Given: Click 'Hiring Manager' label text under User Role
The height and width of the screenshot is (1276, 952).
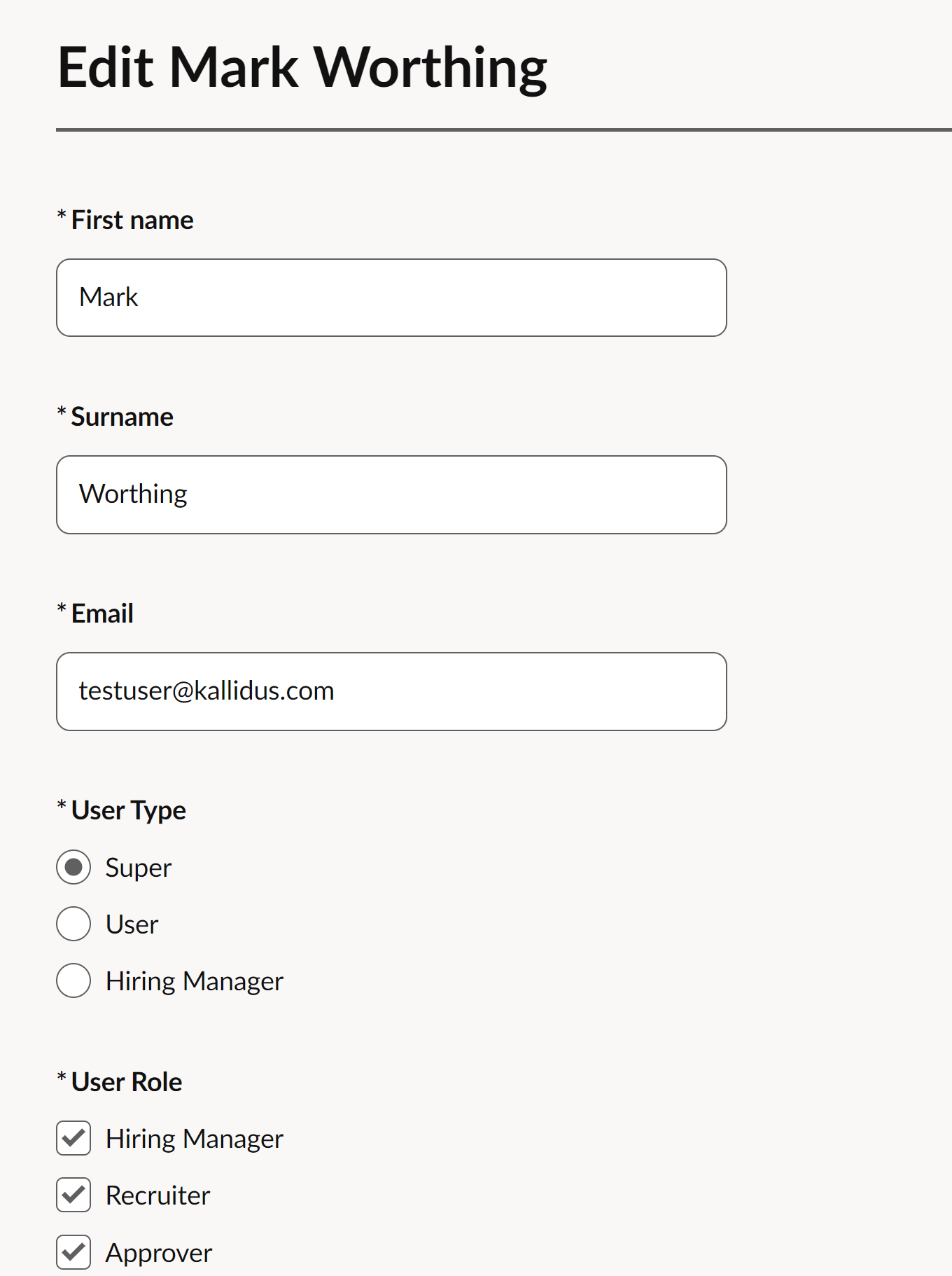Looking at the screenshot, I should (194, 1139).
